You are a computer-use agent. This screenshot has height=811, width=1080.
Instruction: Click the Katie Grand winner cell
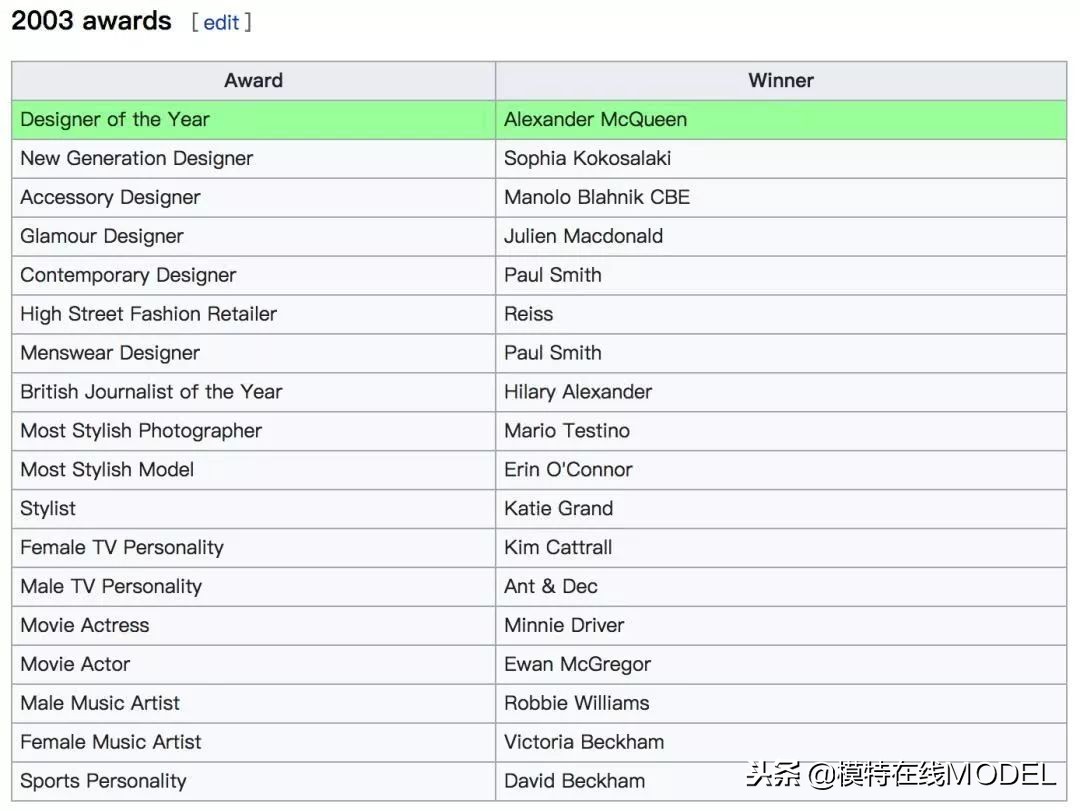coord(558,509)
